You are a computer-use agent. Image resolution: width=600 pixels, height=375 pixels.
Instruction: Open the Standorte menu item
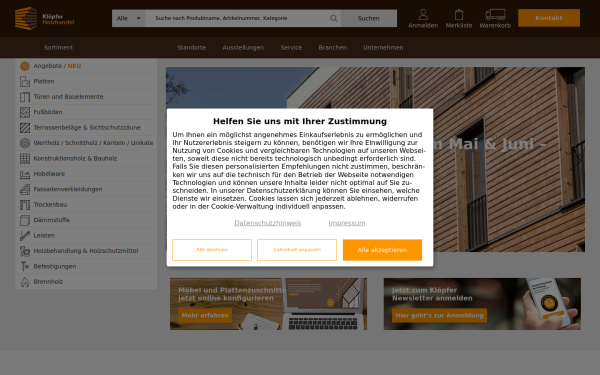(x=191, y=47)
